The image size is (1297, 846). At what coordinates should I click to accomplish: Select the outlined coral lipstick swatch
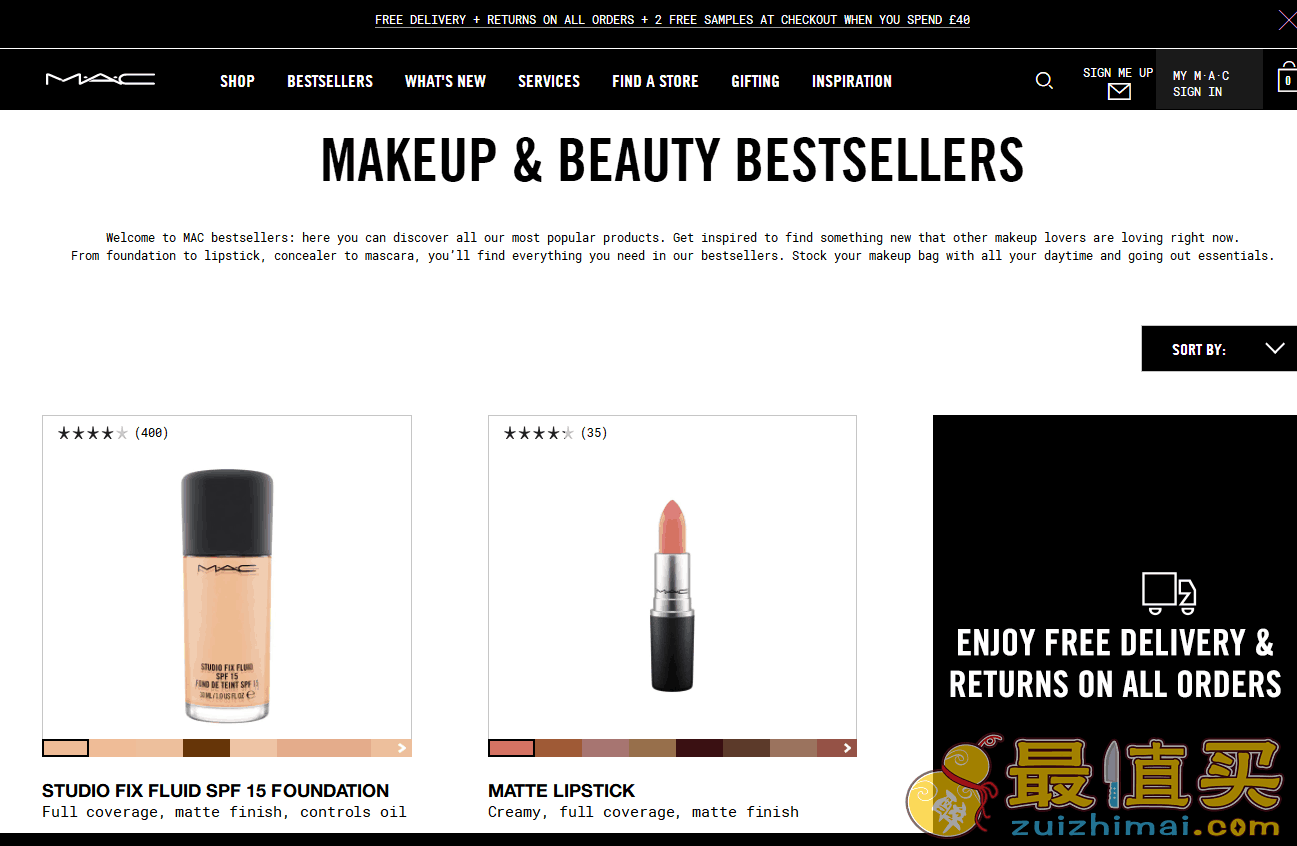point(512,748)
